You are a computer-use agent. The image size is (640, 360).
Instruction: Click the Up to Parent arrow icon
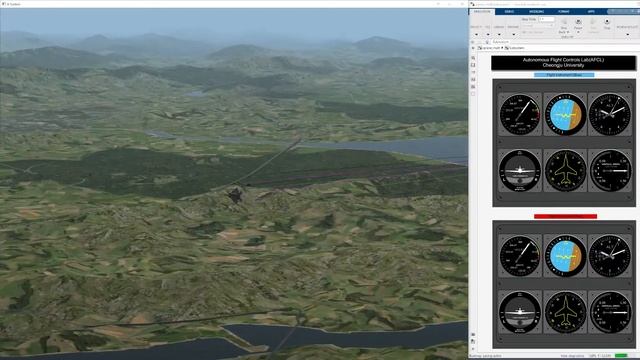(x=487, y=42)
